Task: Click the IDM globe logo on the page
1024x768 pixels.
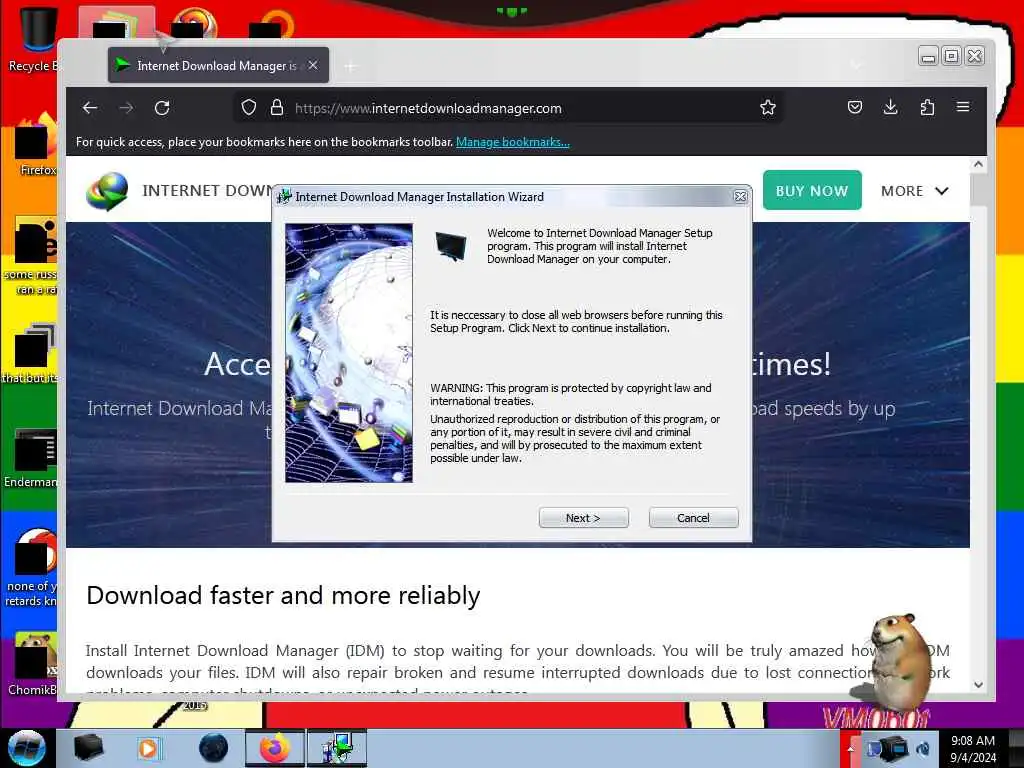Action: coord(106,191)
